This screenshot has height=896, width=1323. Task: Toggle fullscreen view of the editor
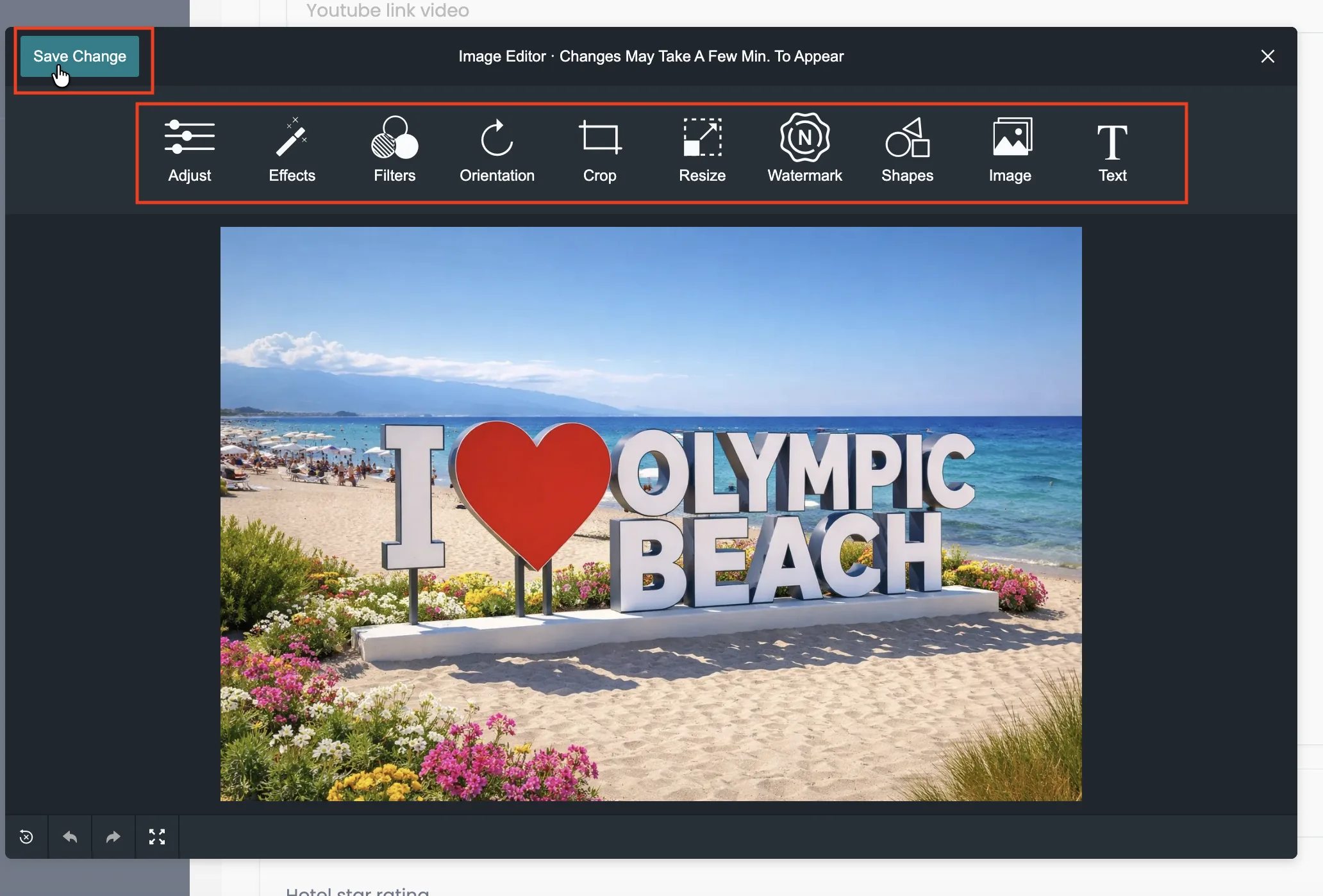pos(157,837)
